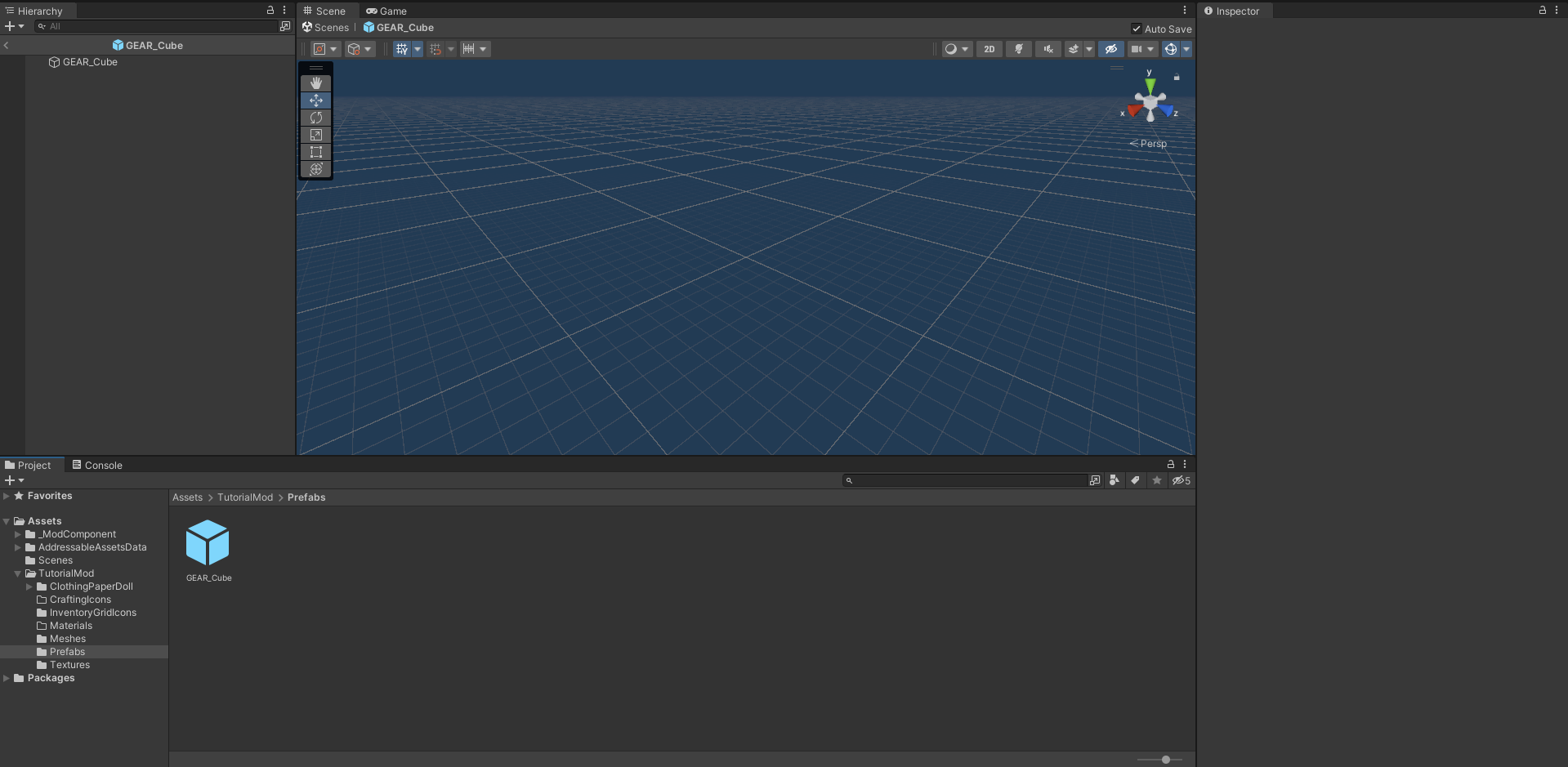Lock the Hierarchy panel
Viewport: 1568px width, 767px height.
[x=270, y=10]
